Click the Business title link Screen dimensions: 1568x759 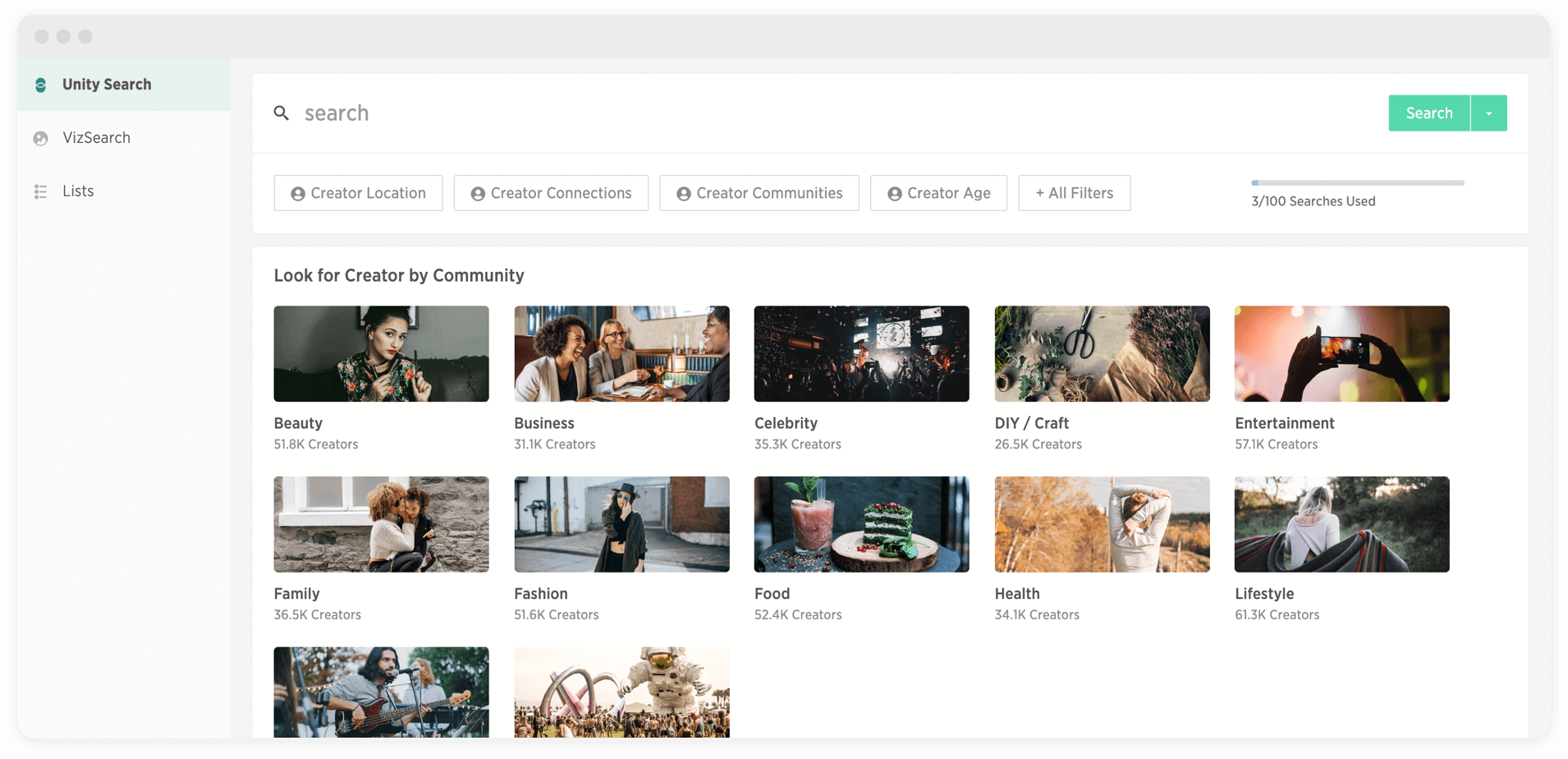click(544, 424)
